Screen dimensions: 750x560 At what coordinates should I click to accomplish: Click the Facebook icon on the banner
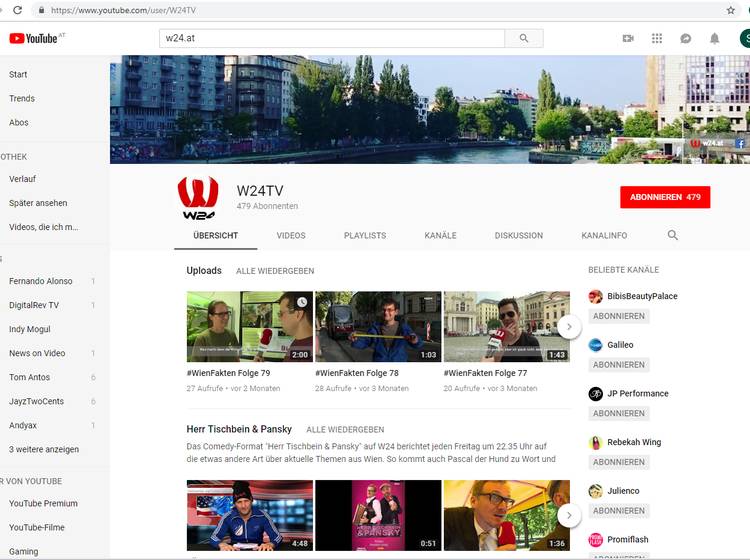739,143
